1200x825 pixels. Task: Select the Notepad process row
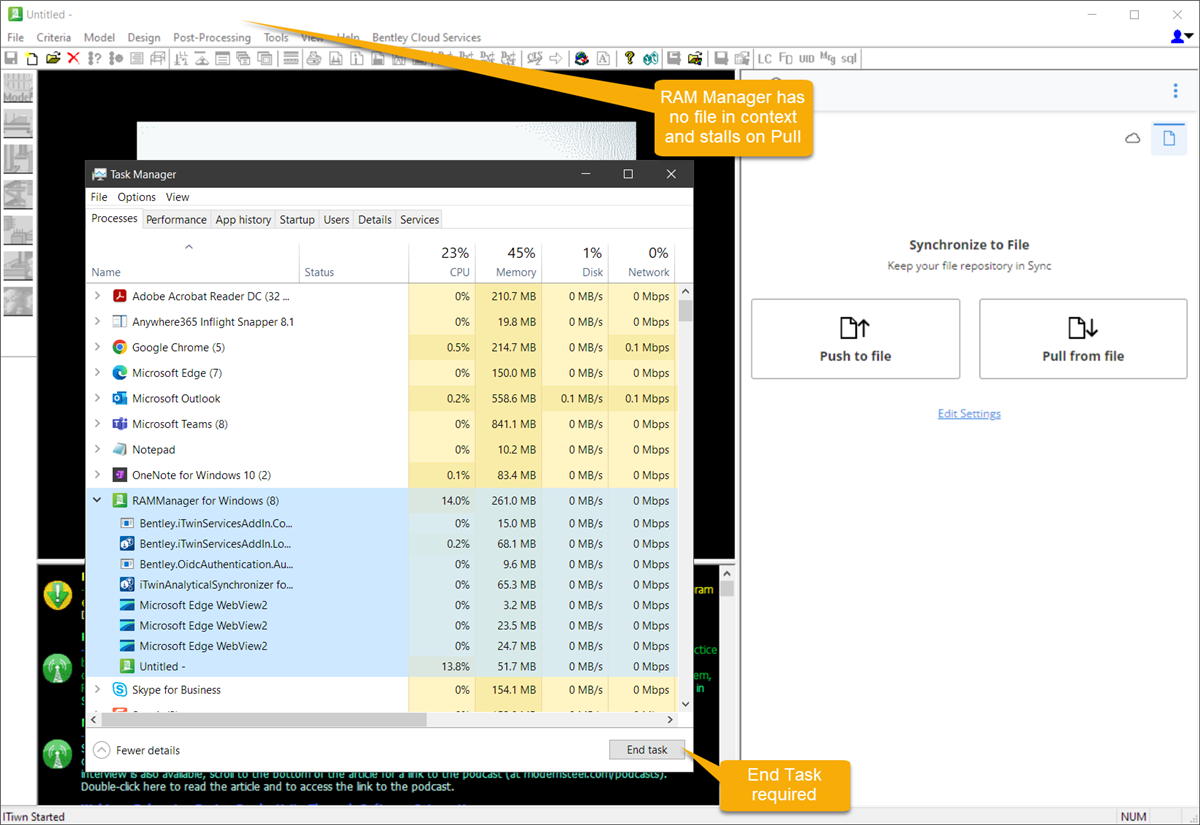381,449
